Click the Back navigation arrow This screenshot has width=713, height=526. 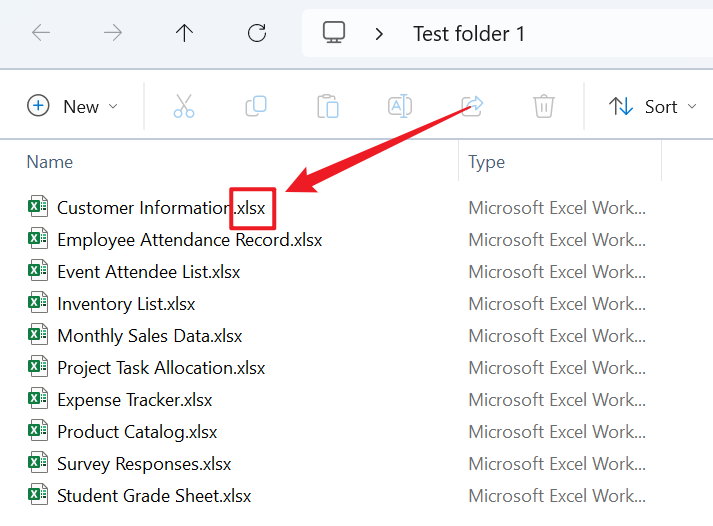tap(41, 33)
